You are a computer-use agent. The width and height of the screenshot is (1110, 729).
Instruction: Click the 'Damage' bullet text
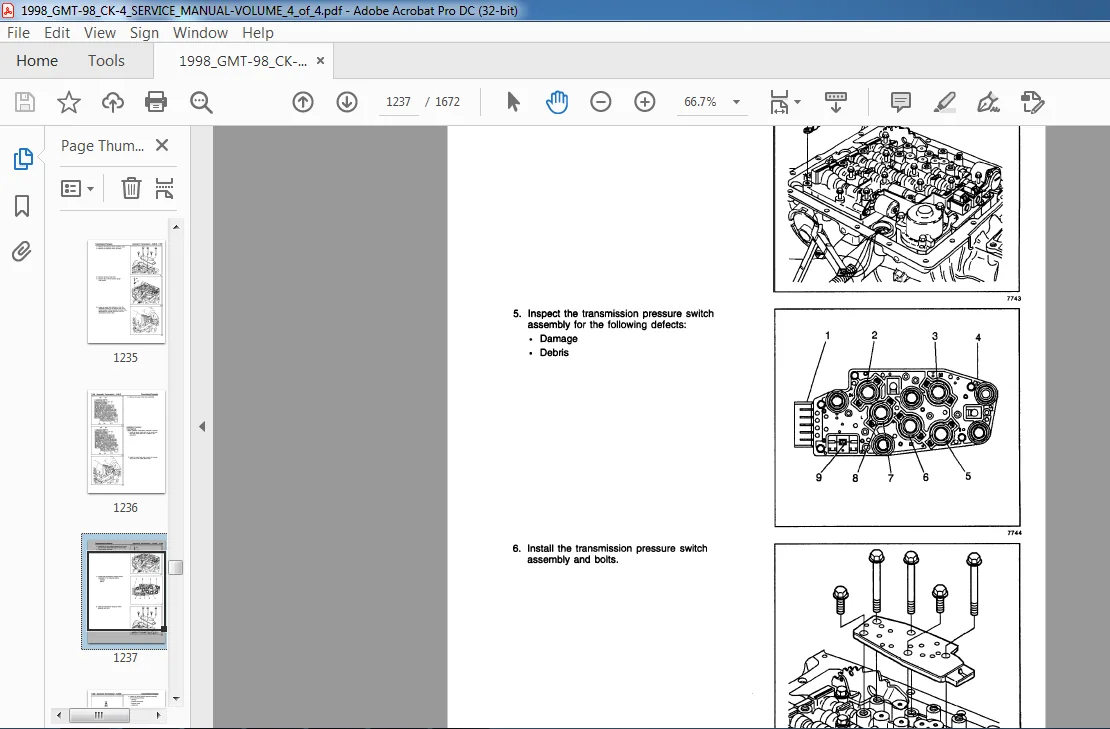[x=559, y=339]
